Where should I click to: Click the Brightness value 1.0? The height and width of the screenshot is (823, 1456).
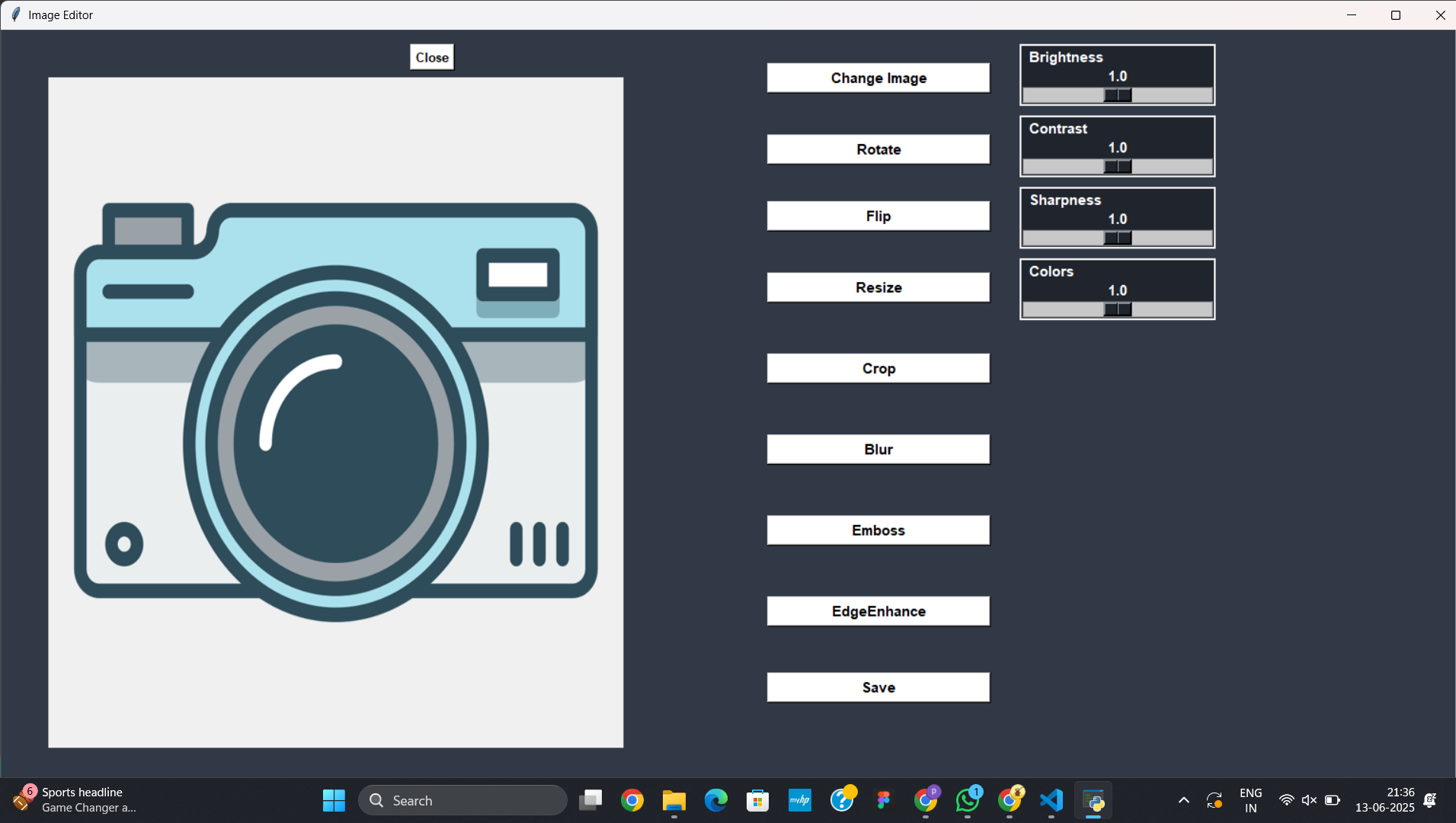pos(1118,76)
